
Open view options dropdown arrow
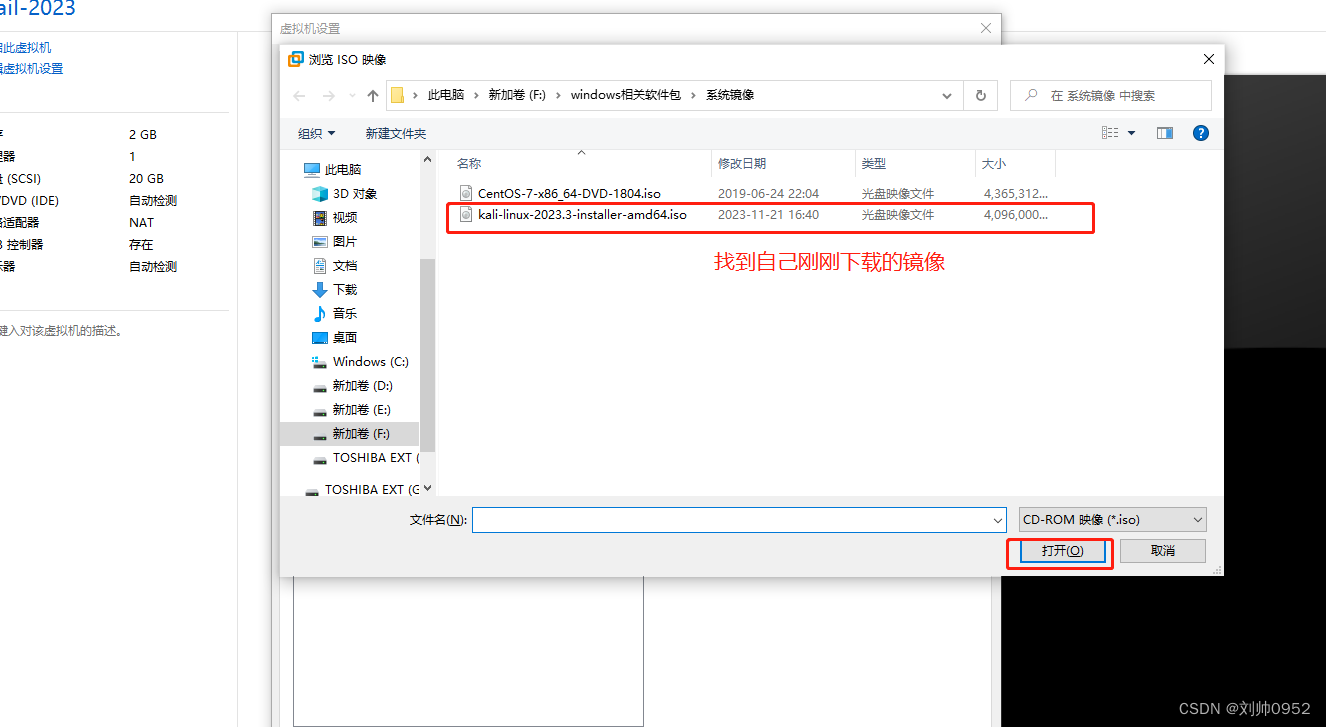point(1132,133)
